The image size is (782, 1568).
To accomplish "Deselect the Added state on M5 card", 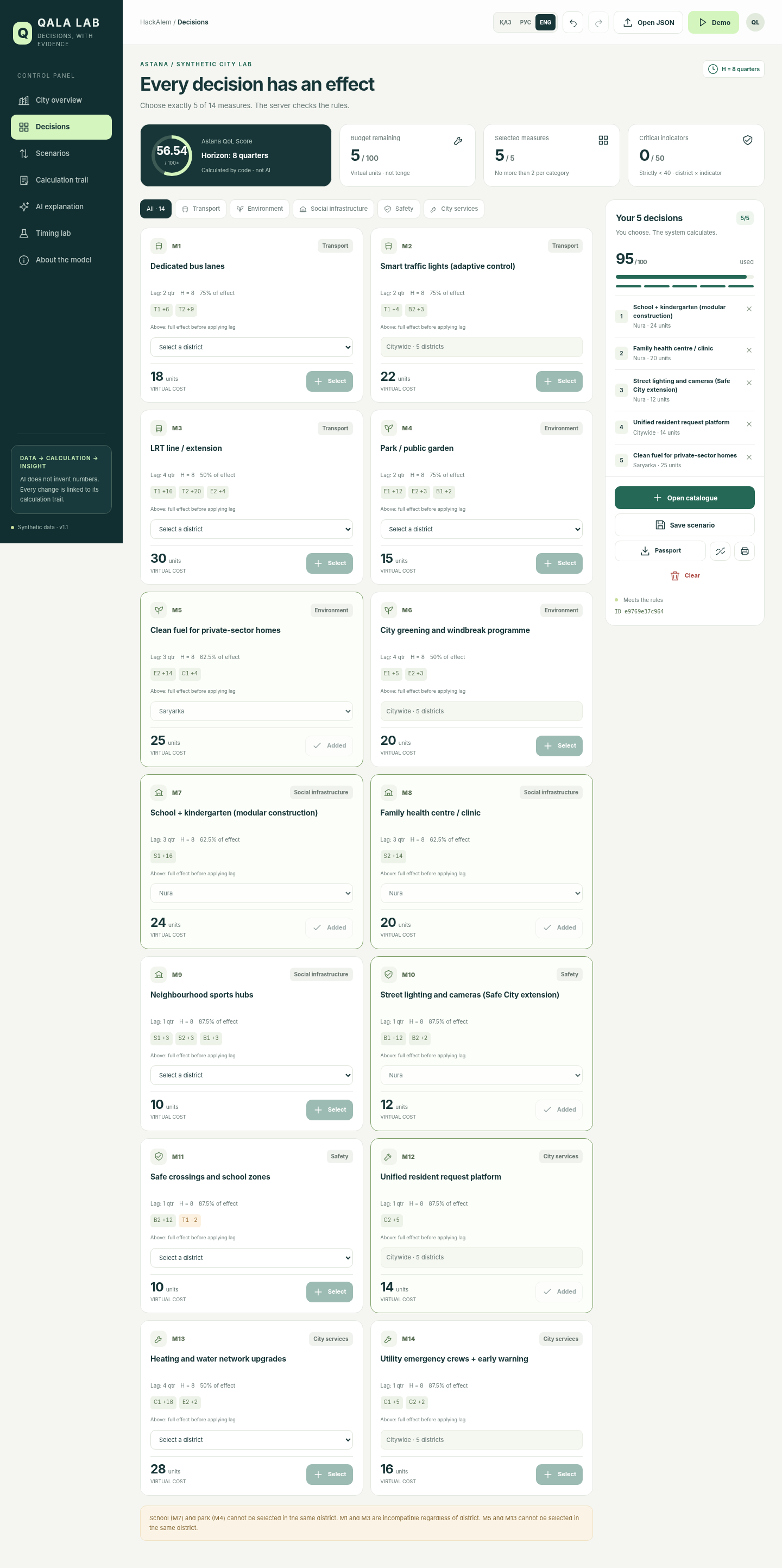I will coord(329,745).
